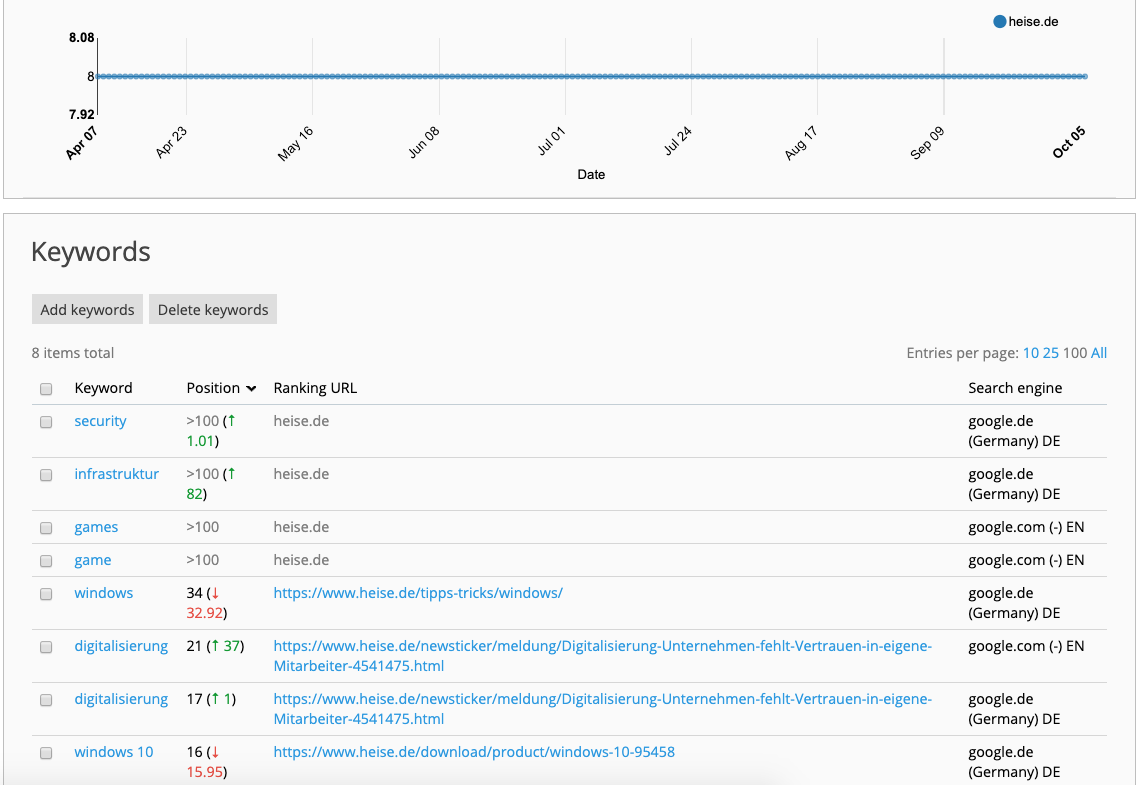Viewport: 1138px width, 785px height.
Task: Click the red 32.92 position change value
Action: point(205,613)
